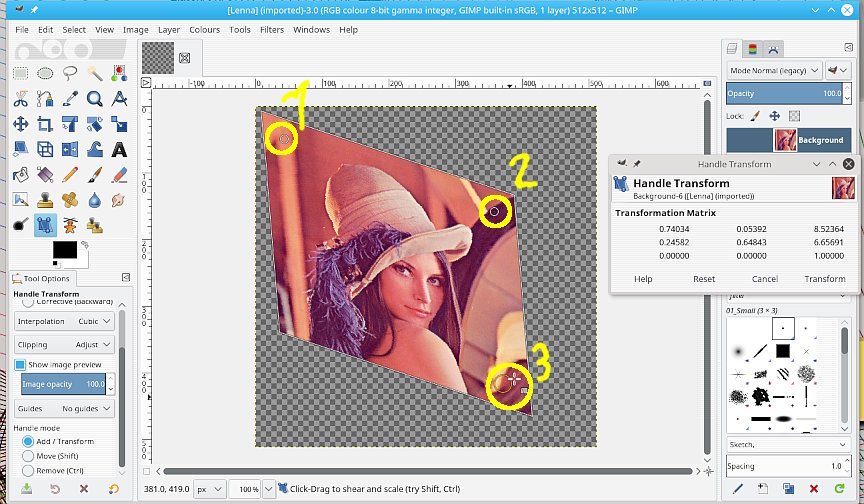Choose Remove (Ctrl) handle mode
Screen dimensions: 864x504
27,470
